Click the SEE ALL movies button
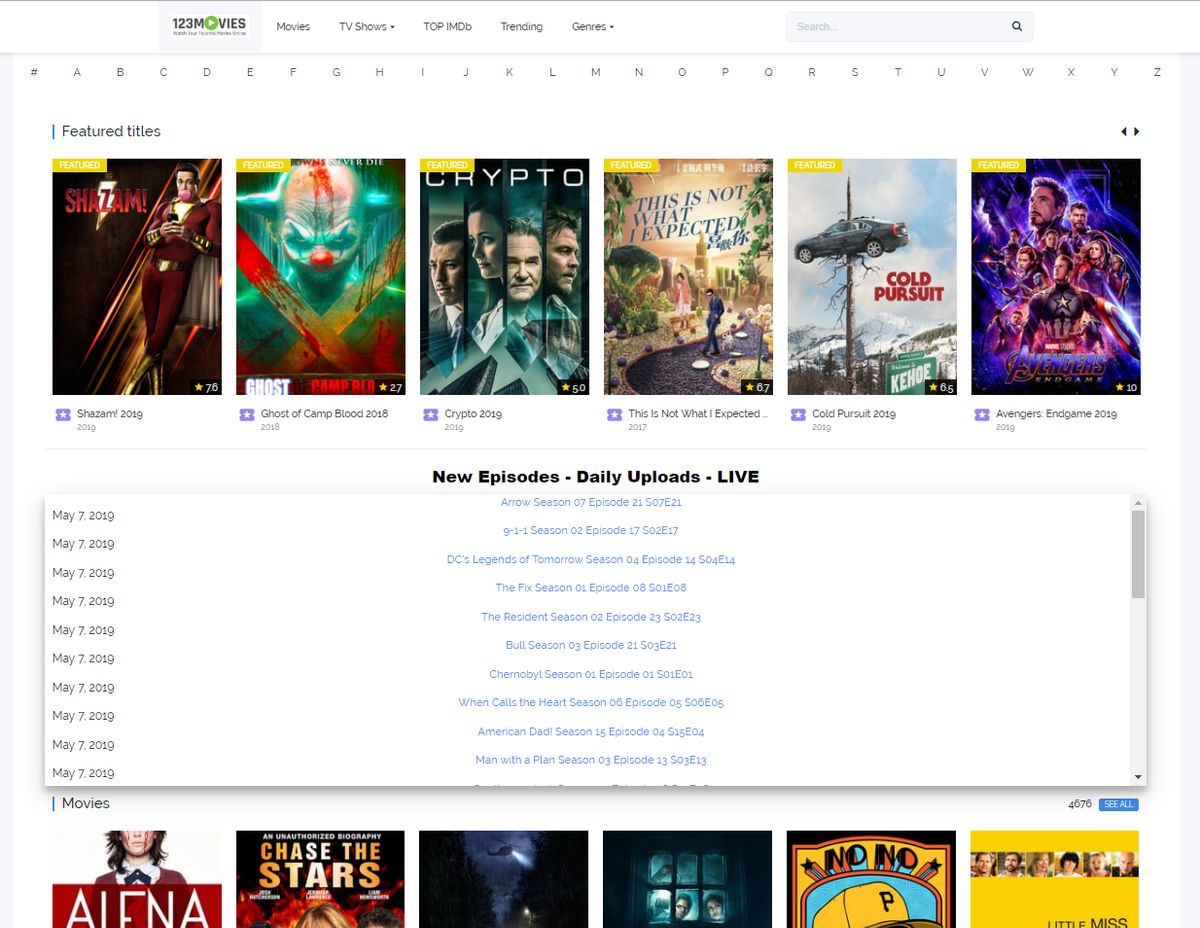 [x=1118, y=804]
